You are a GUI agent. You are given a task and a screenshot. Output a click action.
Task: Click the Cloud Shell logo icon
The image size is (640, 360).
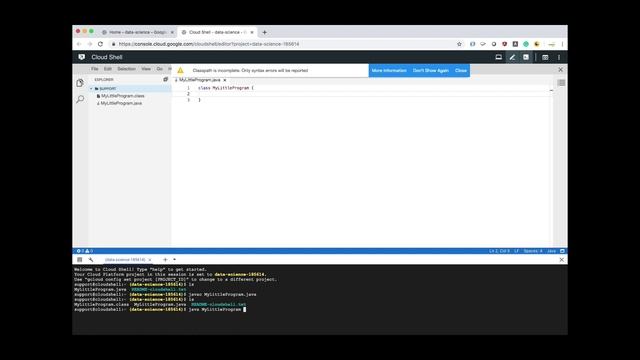pyautogui.click(x=82, y=57)
